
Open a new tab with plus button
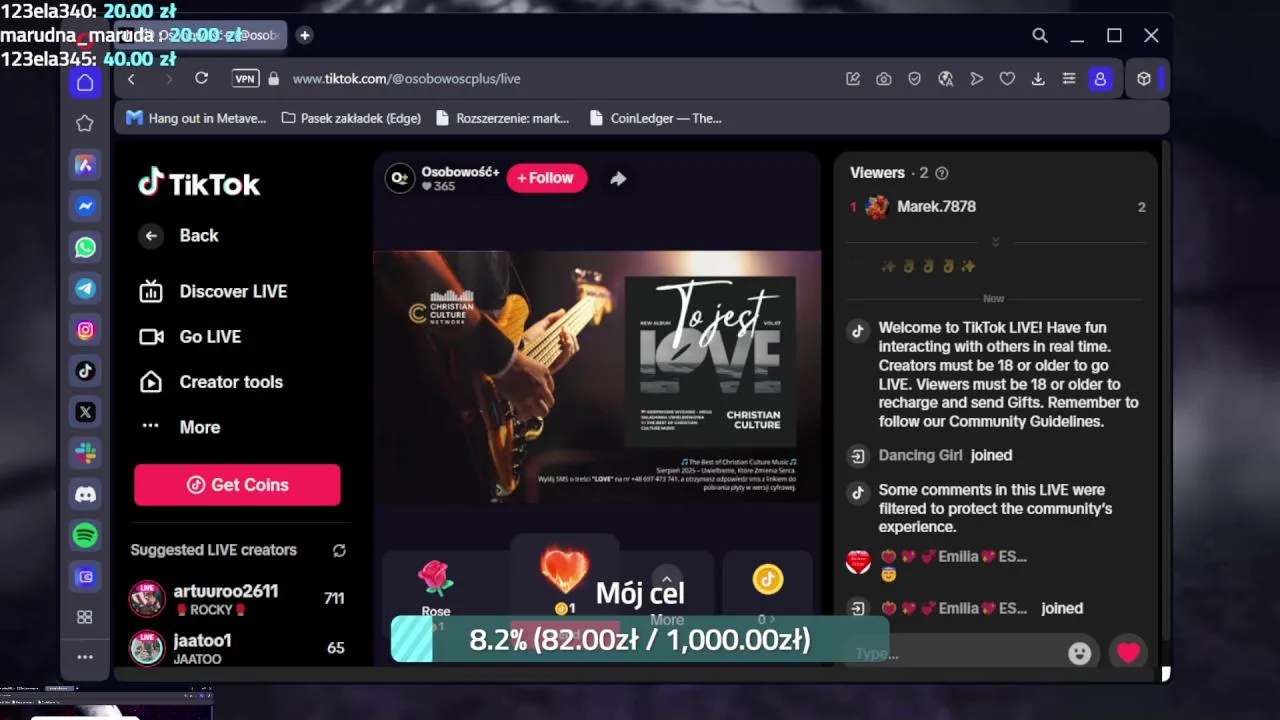pos(305,35)
